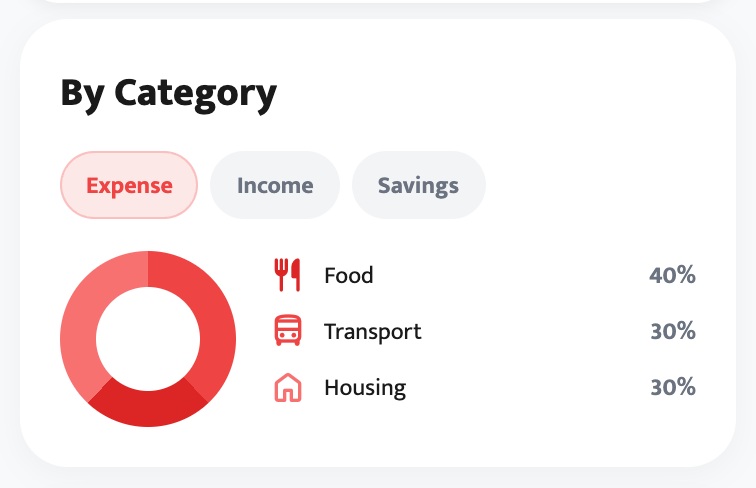The width and height of the screenshot is (756, 488).
Task: Open the Savings tab
Action: [x=418, y=185]
